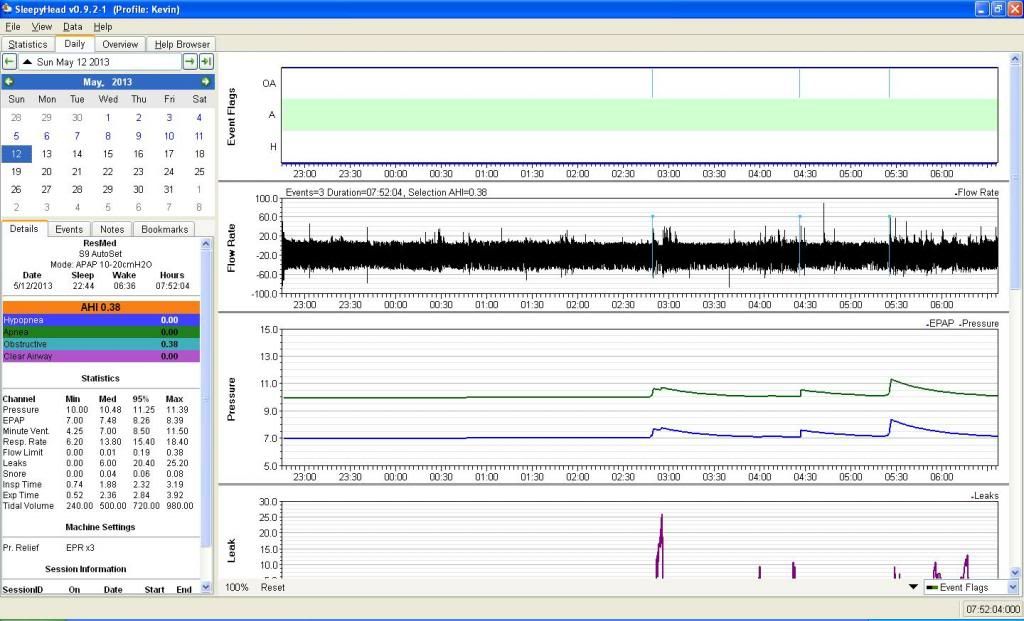The width and height of the screenshot is (1024, 621).
Task: Click the 'Resp. Rate' statistics row label
Action: coord(23,441)
